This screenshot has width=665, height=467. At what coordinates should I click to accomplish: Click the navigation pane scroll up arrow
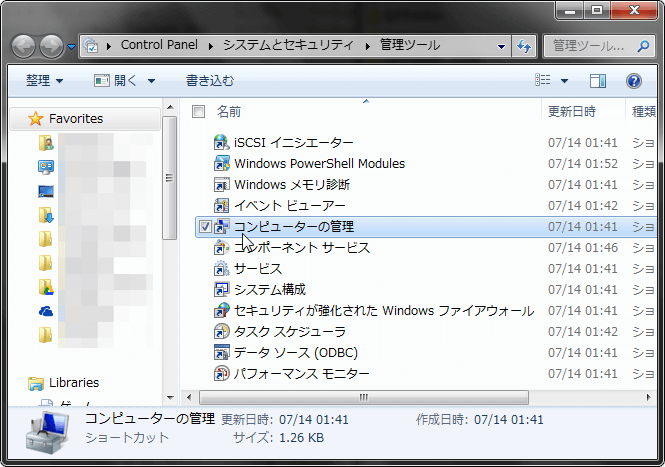coord(170,107)
